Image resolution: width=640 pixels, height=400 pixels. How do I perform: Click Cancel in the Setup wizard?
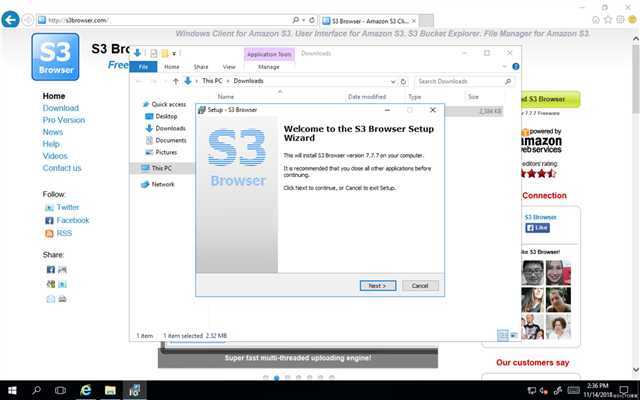420,286
